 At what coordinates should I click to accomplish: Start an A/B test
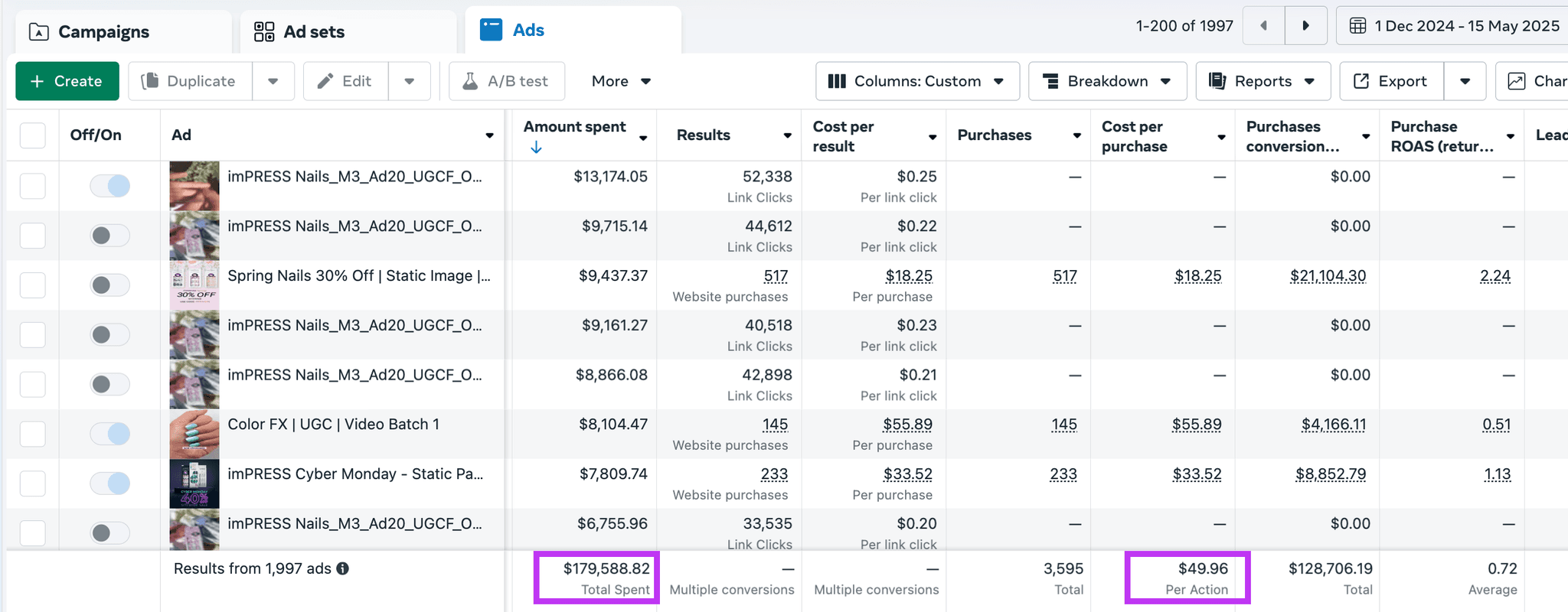[x=507, y=81]
